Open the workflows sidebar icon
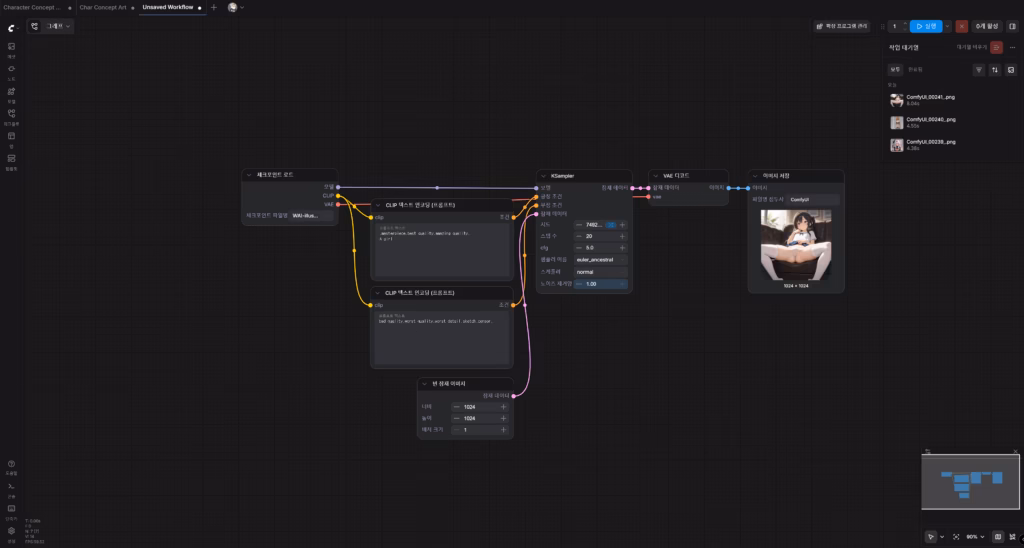The image size is (1024, 548). click(11, 115)
